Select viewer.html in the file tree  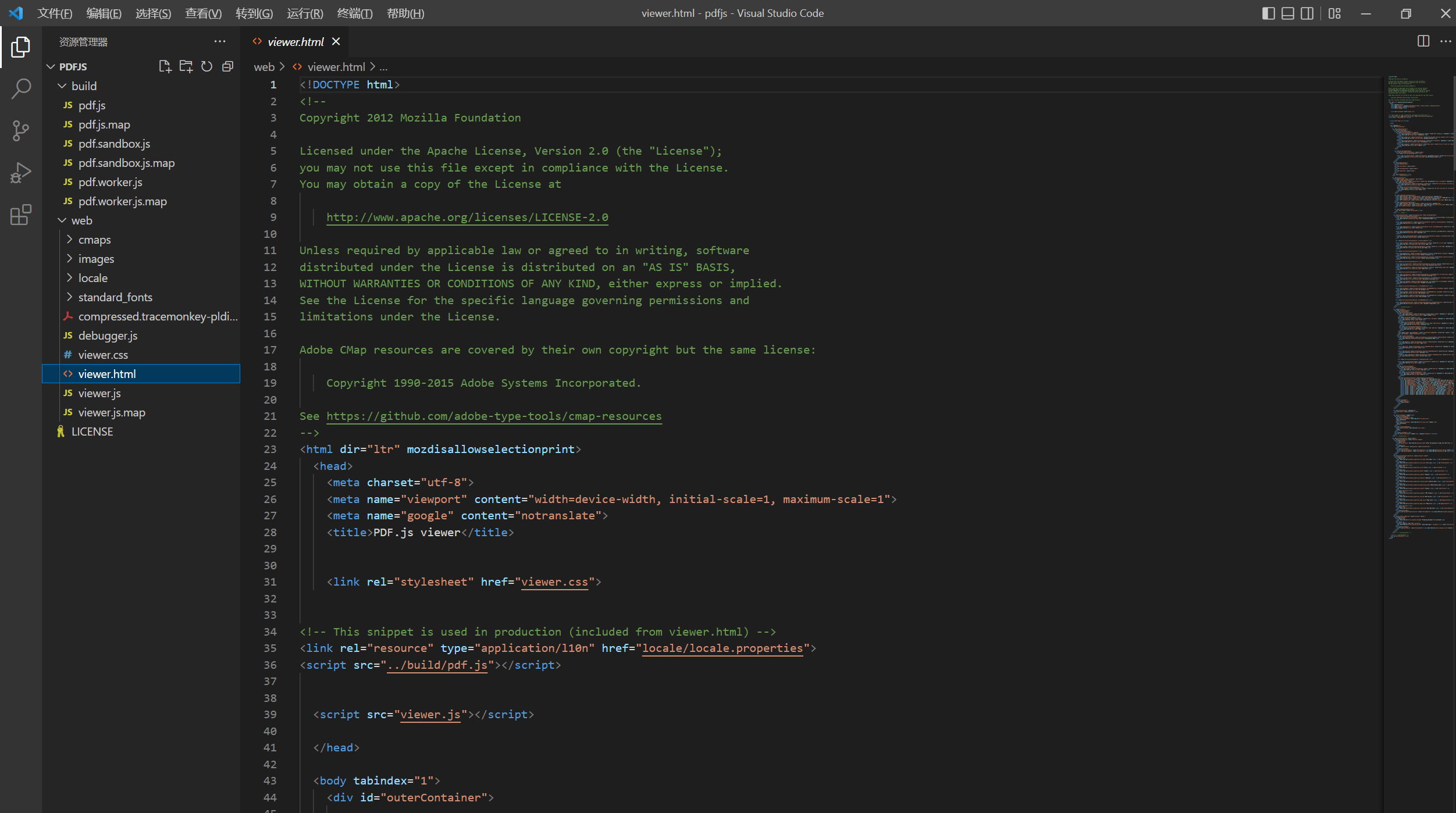(141, 373)
